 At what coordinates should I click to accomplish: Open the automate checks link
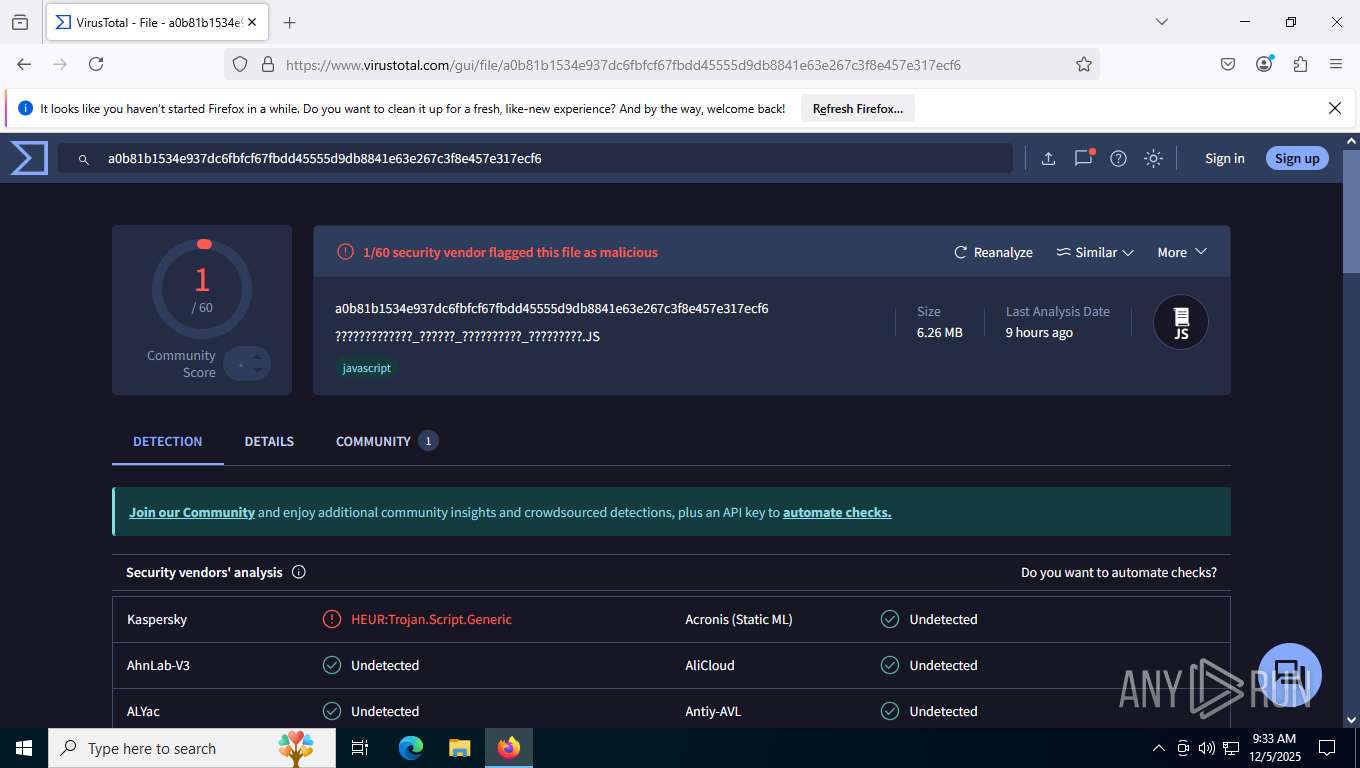[x=837, y=512]
